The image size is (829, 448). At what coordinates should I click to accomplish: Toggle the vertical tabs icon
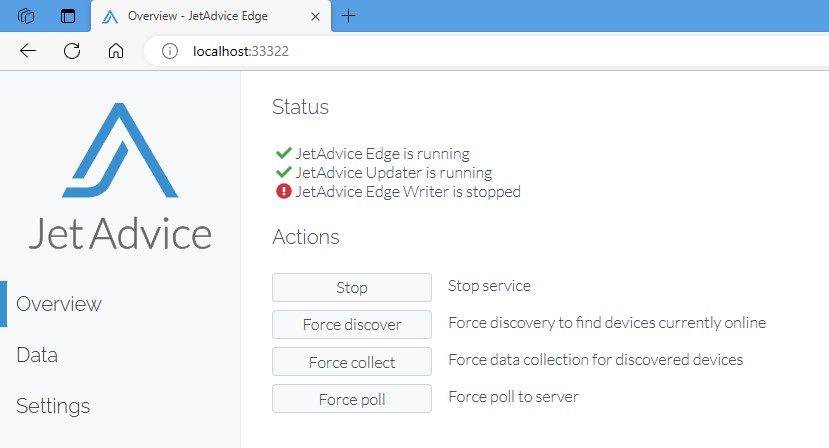(x=68, y=16)
